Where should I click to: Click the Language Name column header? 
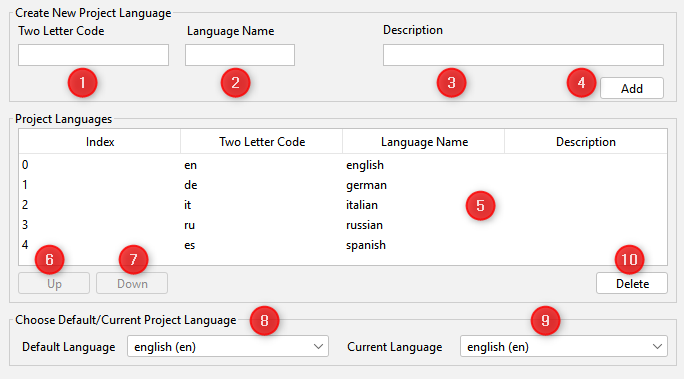(424, 142)
